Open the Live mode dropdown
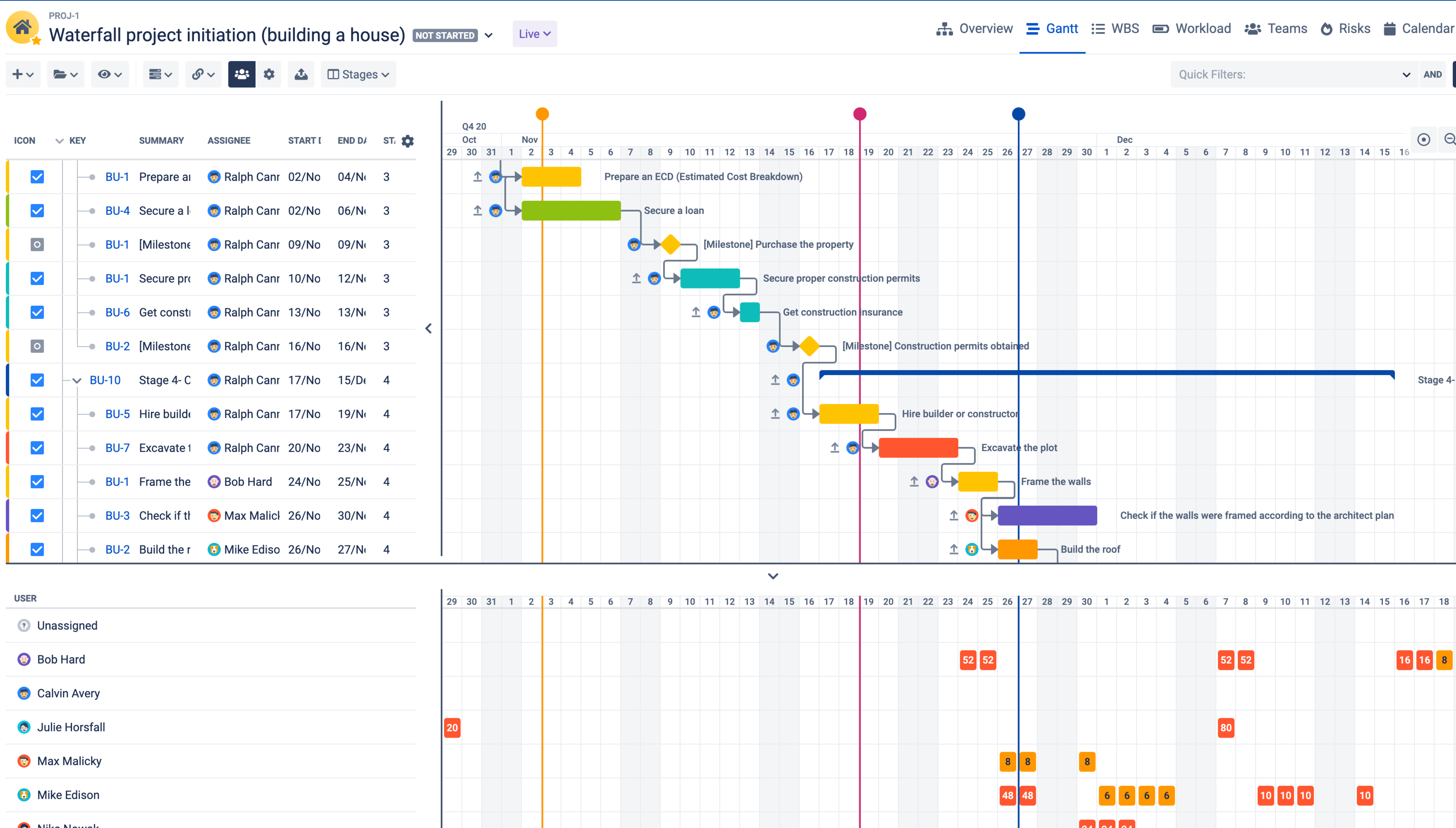1456x828 pixels. [534, 34]
